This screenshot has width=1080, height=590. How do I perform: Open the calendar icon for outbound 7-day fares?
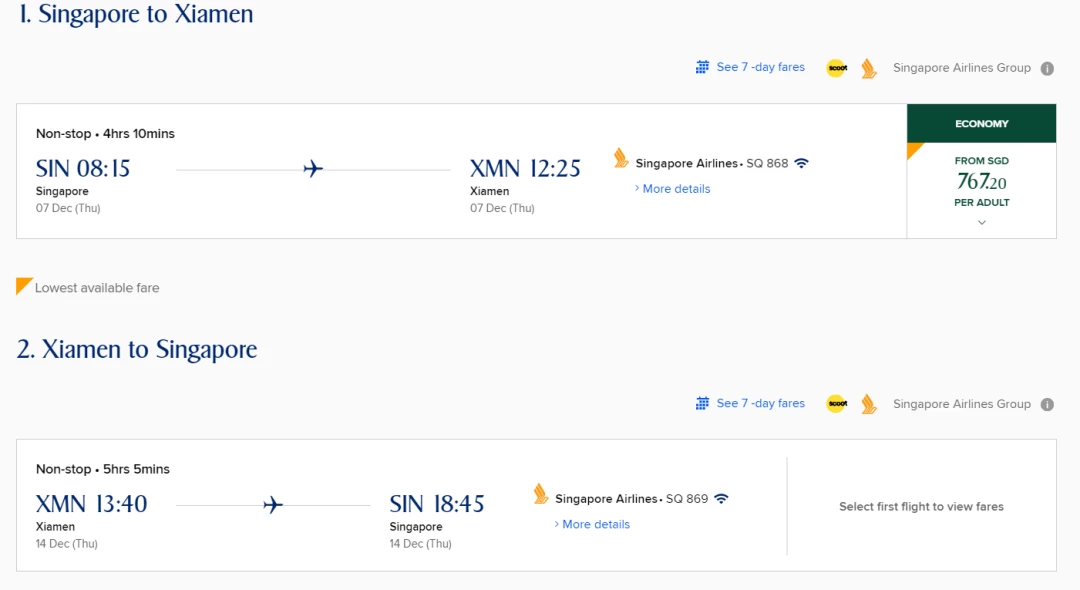(x=702, y=67)
